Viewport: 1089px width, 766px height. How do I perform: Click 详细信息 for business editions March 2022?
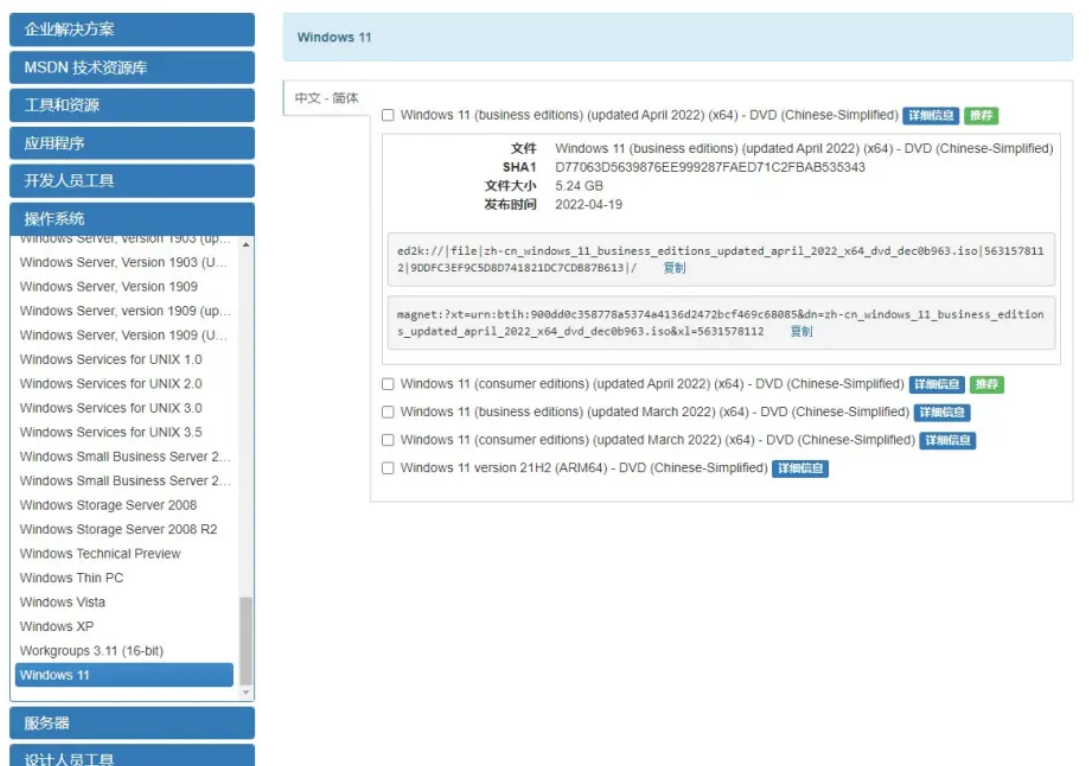point(942,413)
